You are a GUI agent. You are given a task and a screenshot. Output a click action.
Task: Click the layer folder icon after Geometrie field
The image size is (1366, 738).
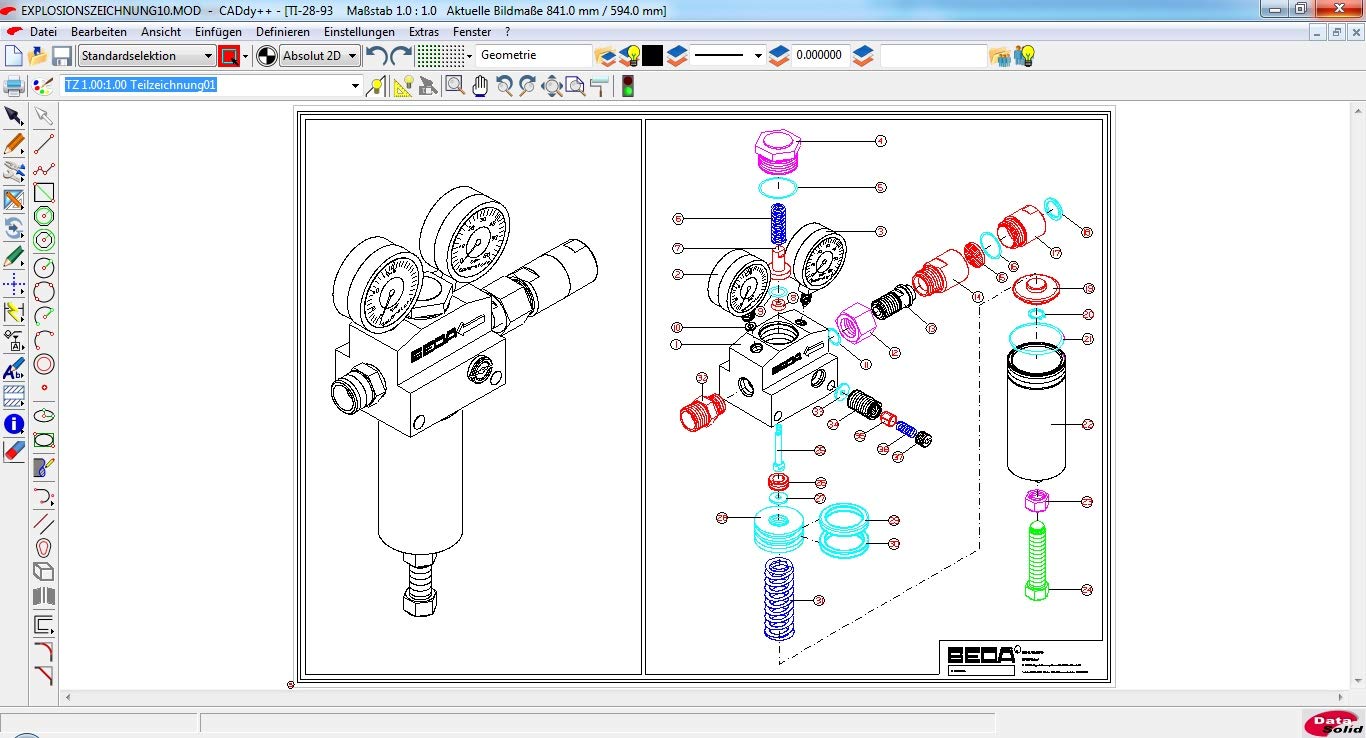tap(605, 56)
